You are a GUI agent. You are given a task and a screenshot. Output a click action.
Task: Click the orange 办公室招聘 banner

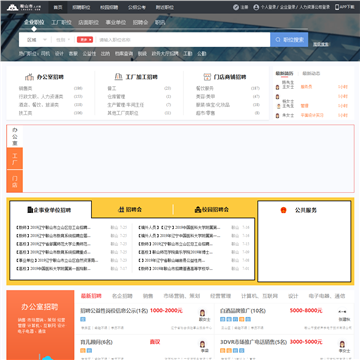[x=40, y=325]
